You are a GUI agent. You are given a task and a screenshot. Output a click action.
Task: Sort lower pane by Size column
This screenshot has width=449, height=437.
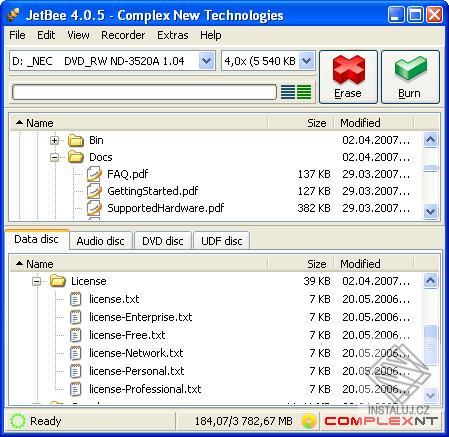301,264
